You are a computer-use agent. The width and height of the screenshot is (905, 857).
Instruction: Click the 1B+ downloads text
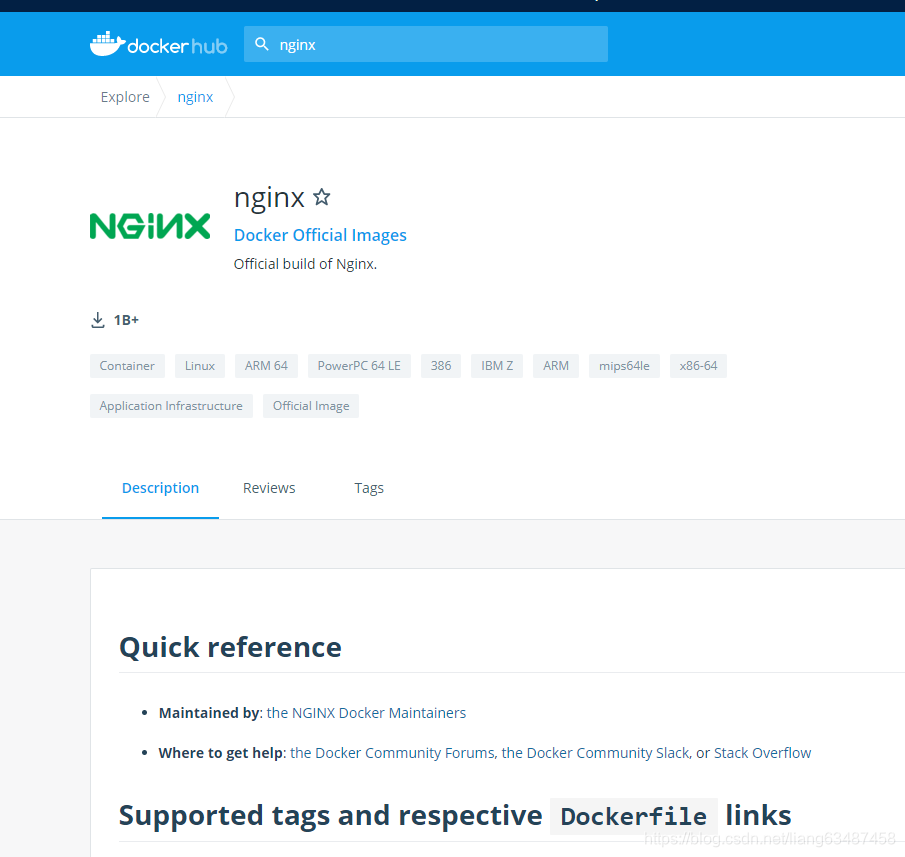(126, 320)
